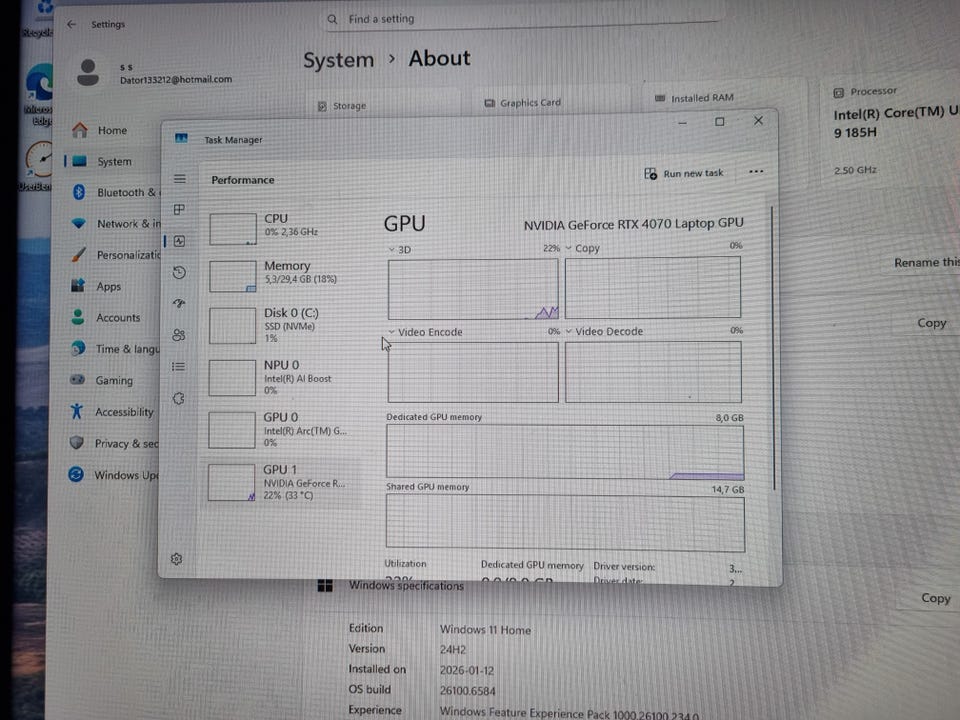The height and width of the screenshot is (720, 960).
Task: Open the three-dot more options menu
Action: (x=756, y=171)
